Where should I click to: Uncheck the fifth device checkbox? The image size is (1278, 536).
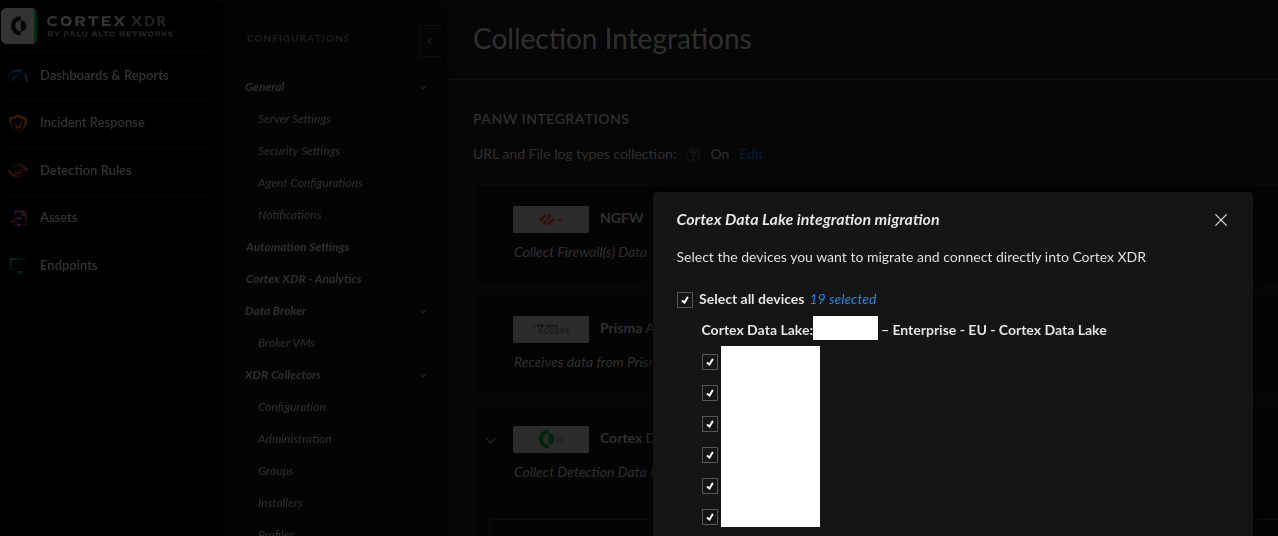(710, 486)
